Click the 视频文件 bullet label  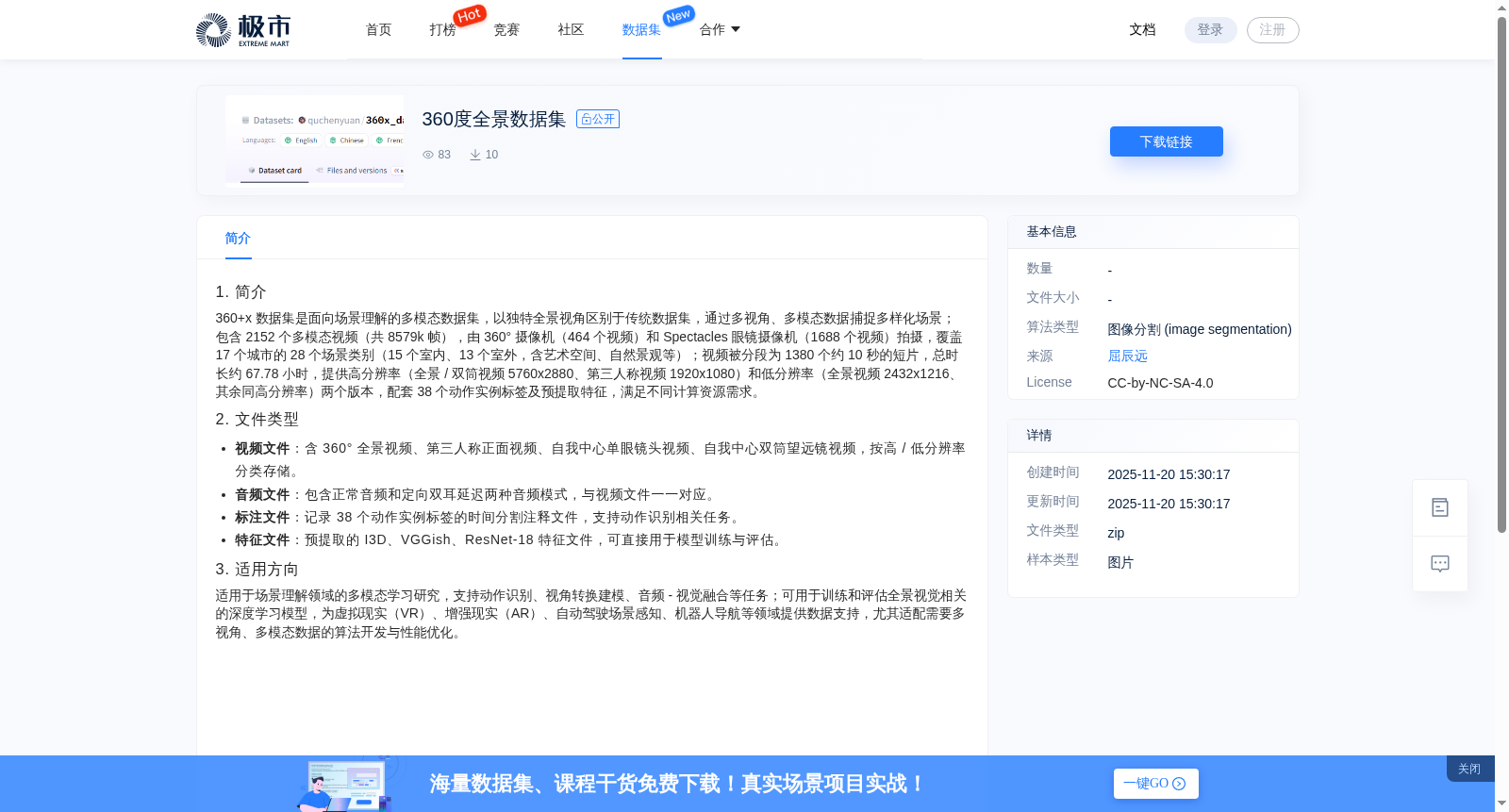coord(262,449)
